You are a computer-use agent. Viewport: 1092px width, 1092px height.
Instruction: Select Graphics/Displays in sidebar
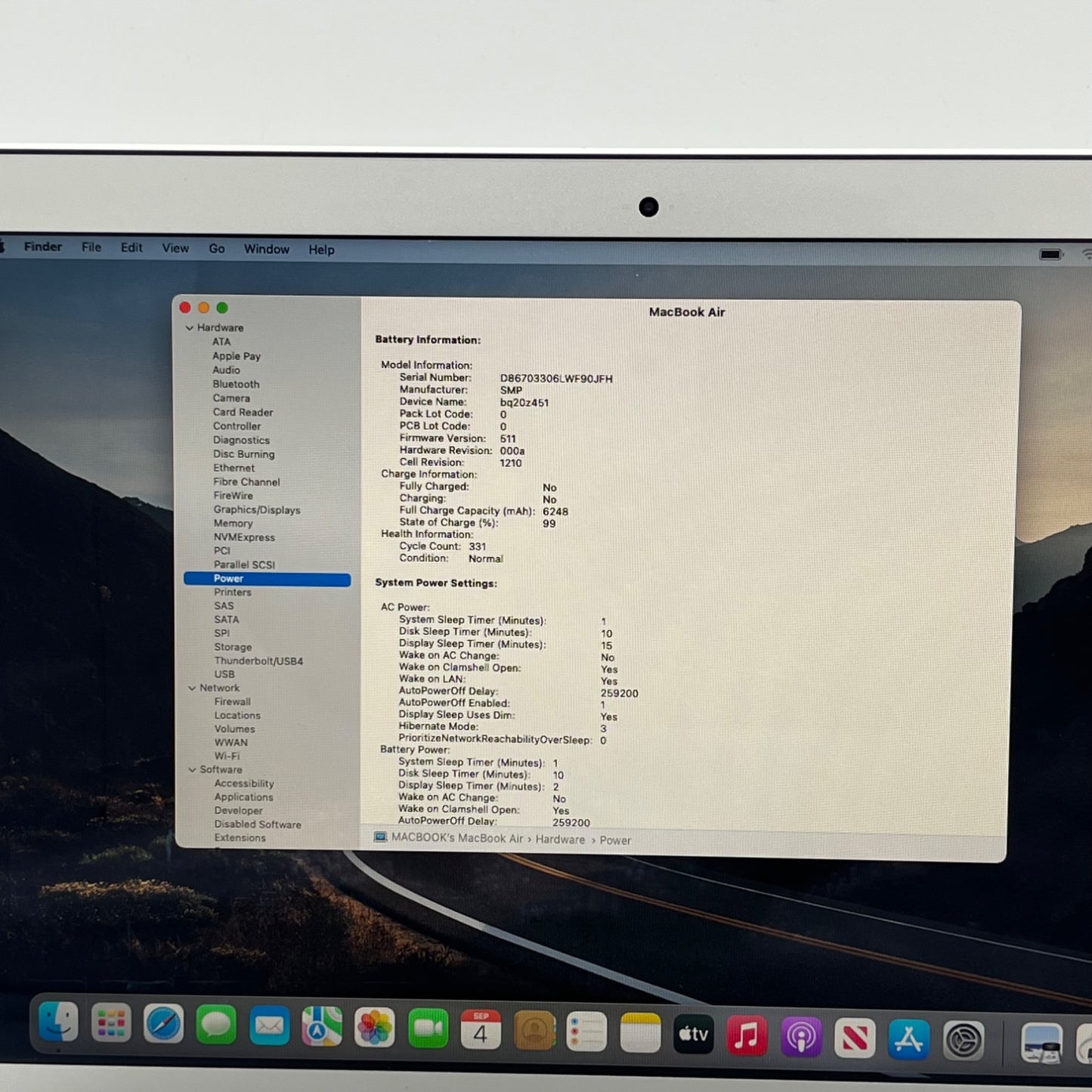[257, 510]
